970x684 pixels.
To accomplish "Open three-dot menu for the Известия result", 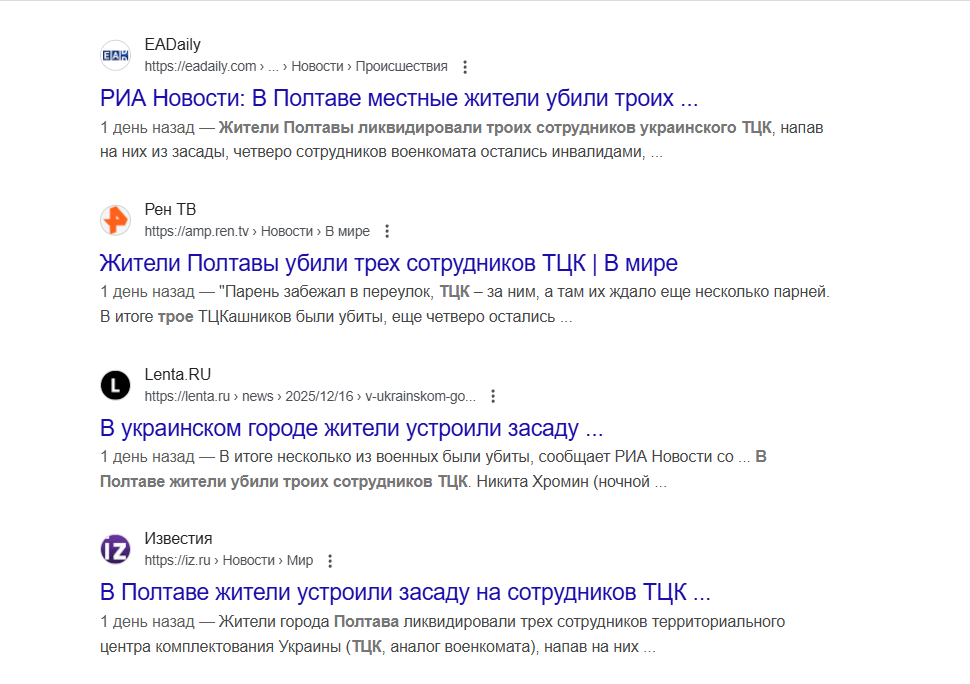I will pos(331,561).
